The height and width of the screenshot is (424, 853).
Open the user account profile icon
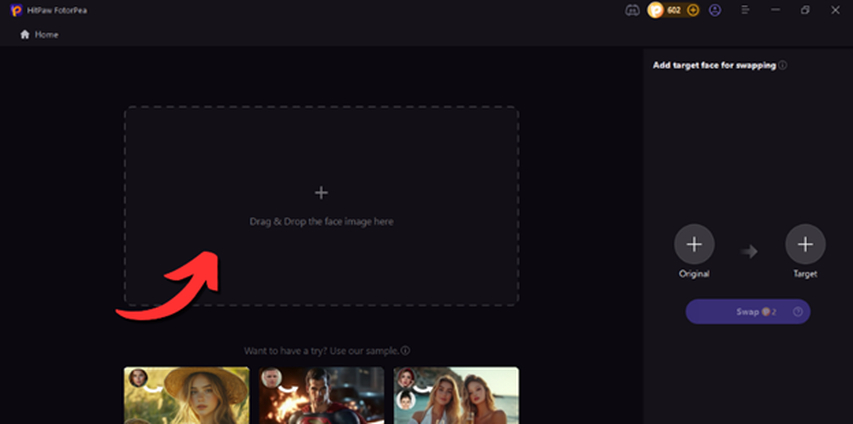point(715,10)
